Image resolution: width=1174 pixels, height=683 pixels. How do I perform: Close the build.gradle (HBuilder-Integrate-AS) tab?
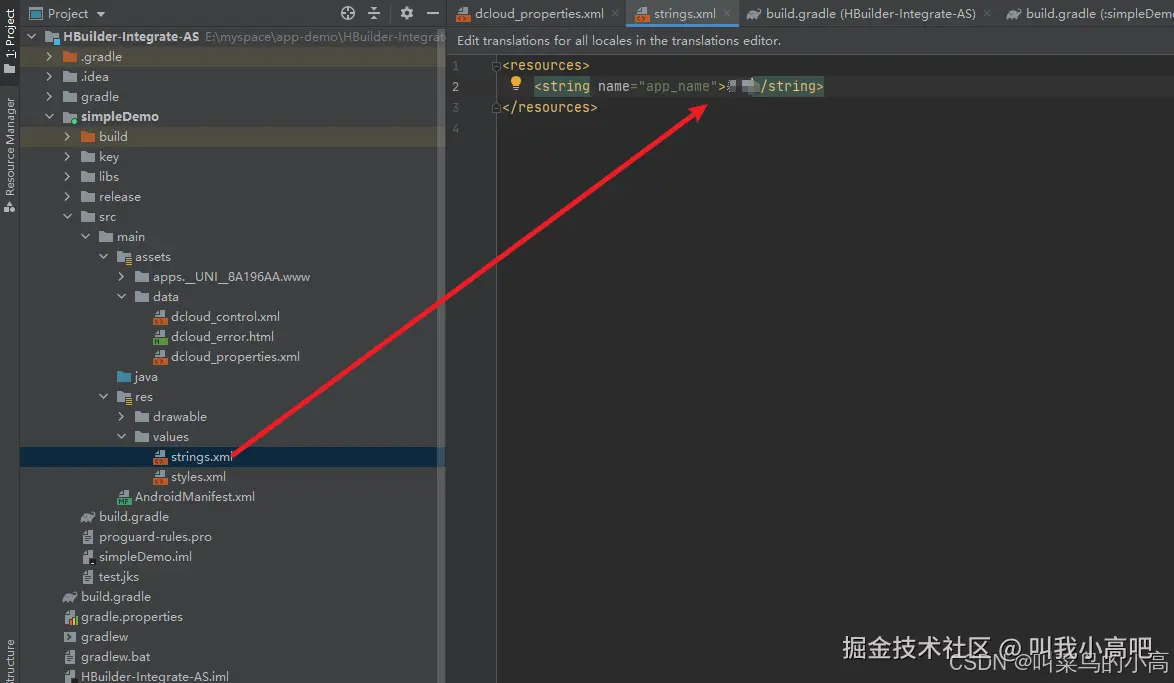coord(987,13)
